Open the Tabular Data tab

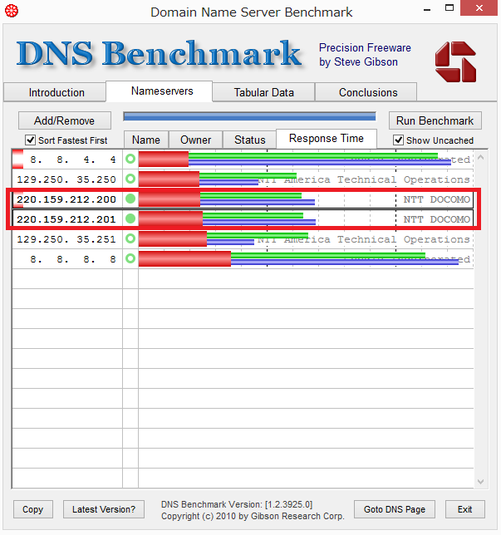coord(263,92)
